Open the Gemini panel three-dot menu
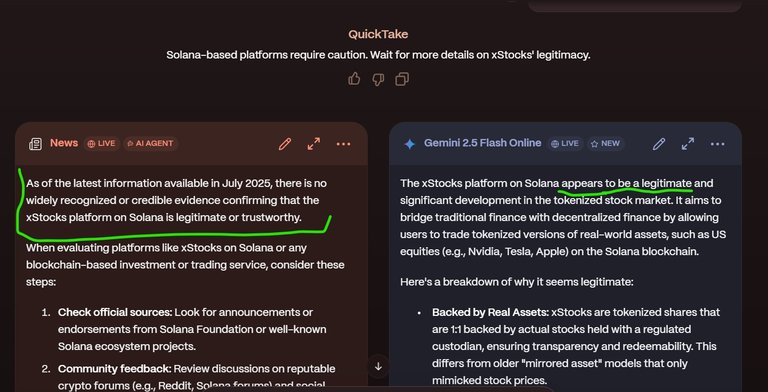Screen dimensions: 768x392 click(x=718, y=144)
